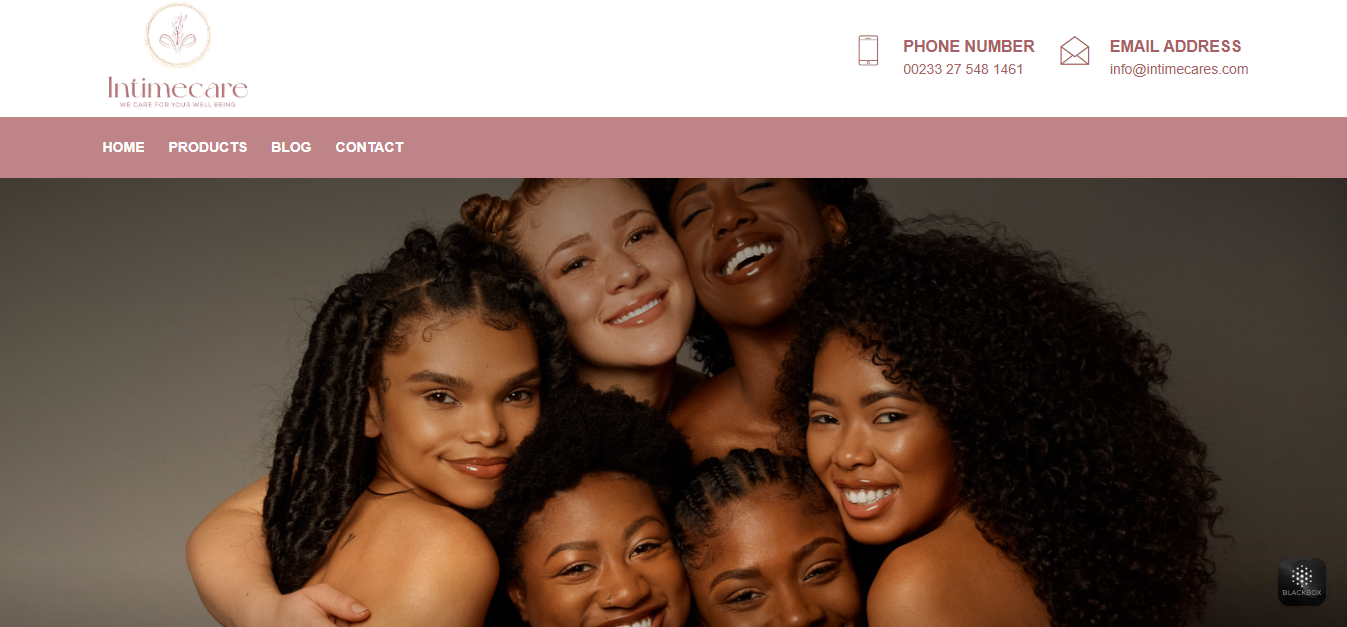The width and height of the screenshot is (1347, 627).
Task: Select the PHONE NUMBER heading
Action: [968, 46]
